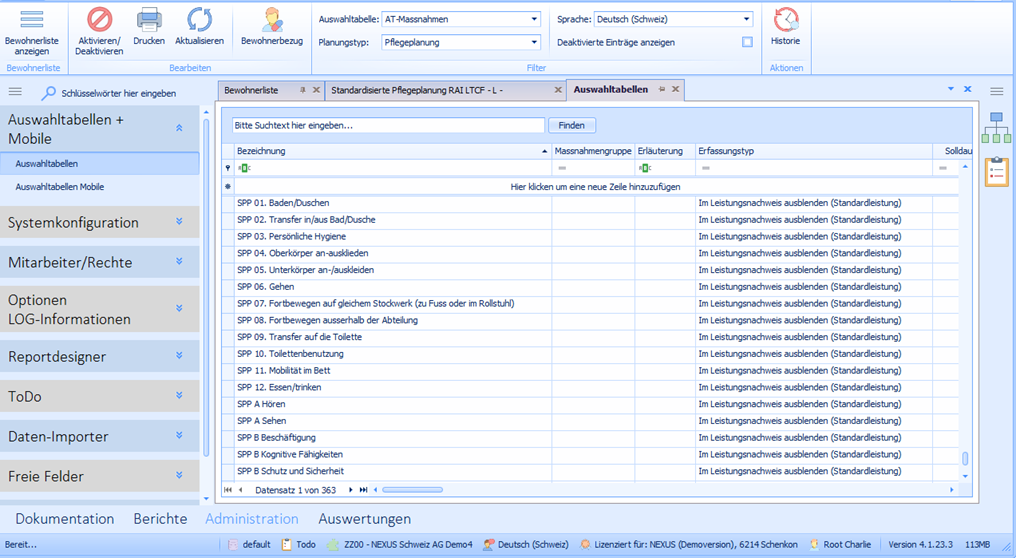Expand the Mitarbeiter/Rechte section
The width and height of the screenshot is (1016, 558).
[x=100, y=262]
